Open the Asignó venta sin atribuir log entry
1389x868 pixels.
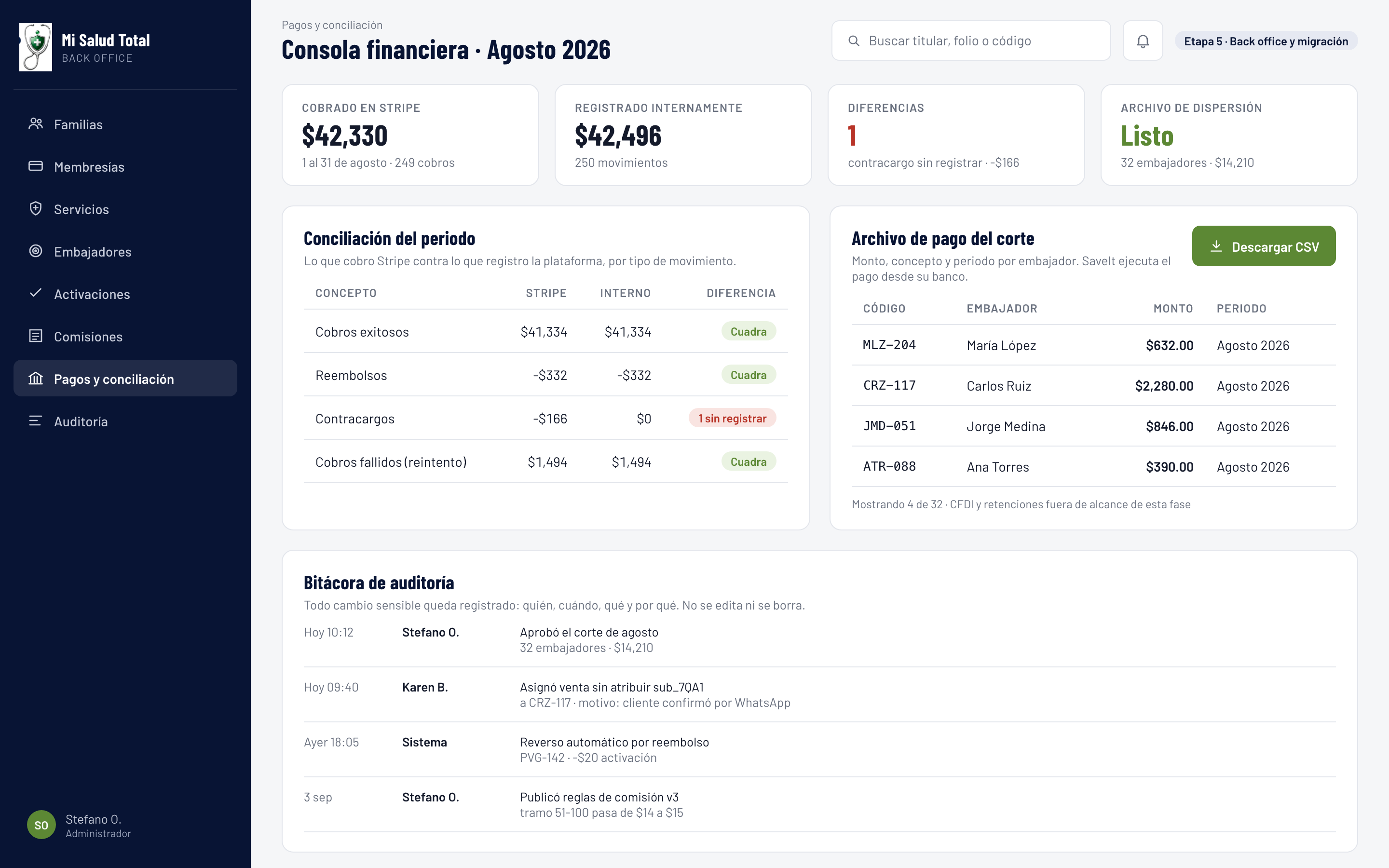(819, 694)
